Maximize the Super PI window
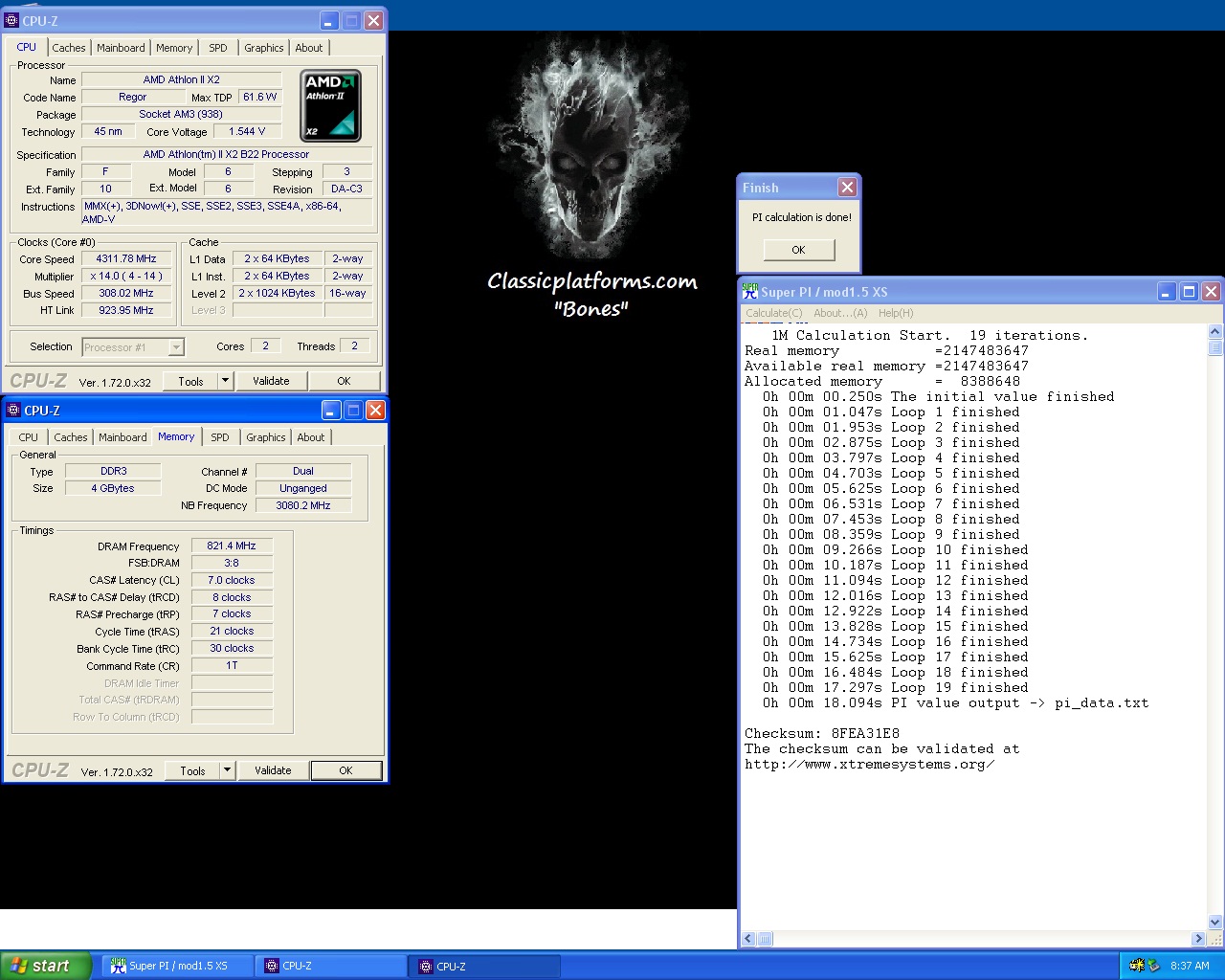Image resolution: width=1225 pixels, height=980 pixels. 1189,292
